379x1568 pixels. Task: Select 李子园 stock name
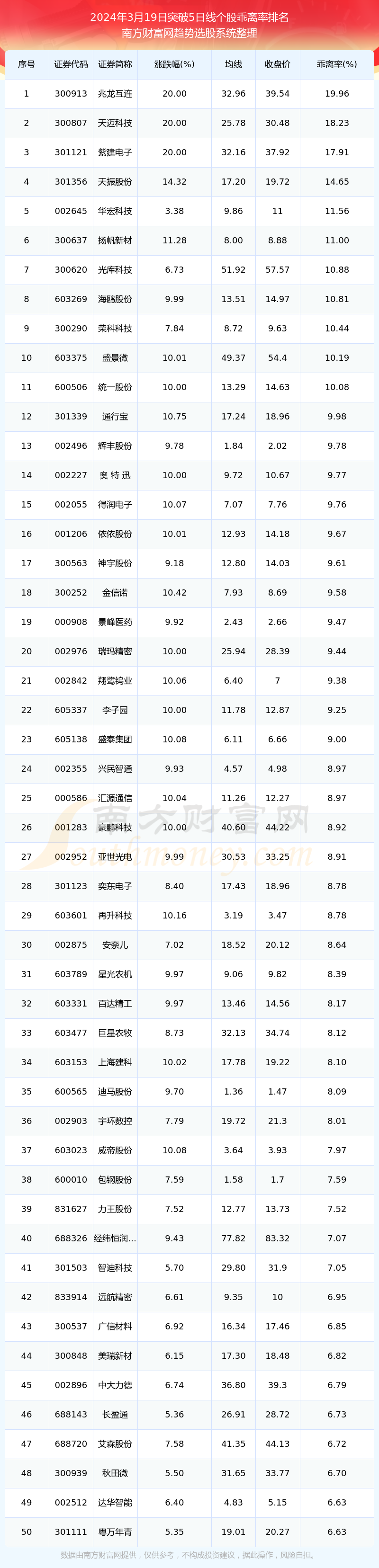pos(115,710)
